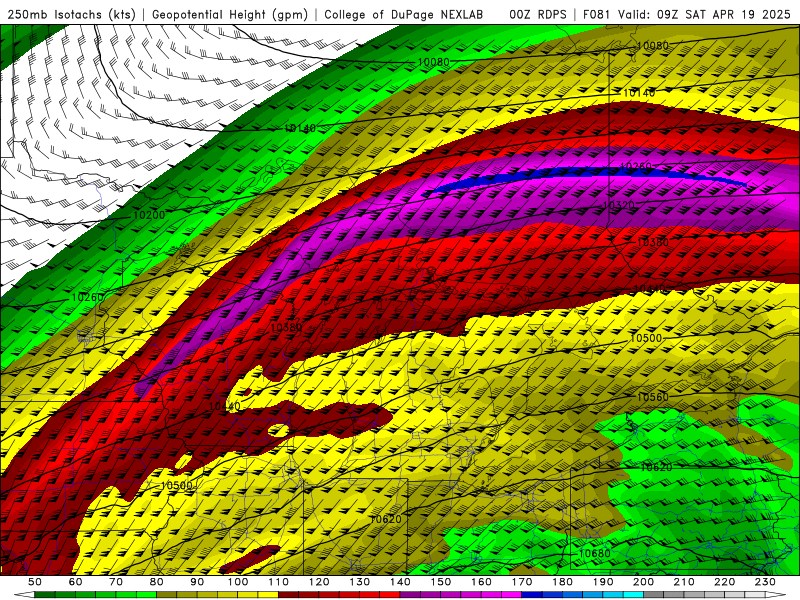The height and width of the screenshot is (600, 800).
Task: Click the "F081" forecast hour label
Action: [596, 15]
